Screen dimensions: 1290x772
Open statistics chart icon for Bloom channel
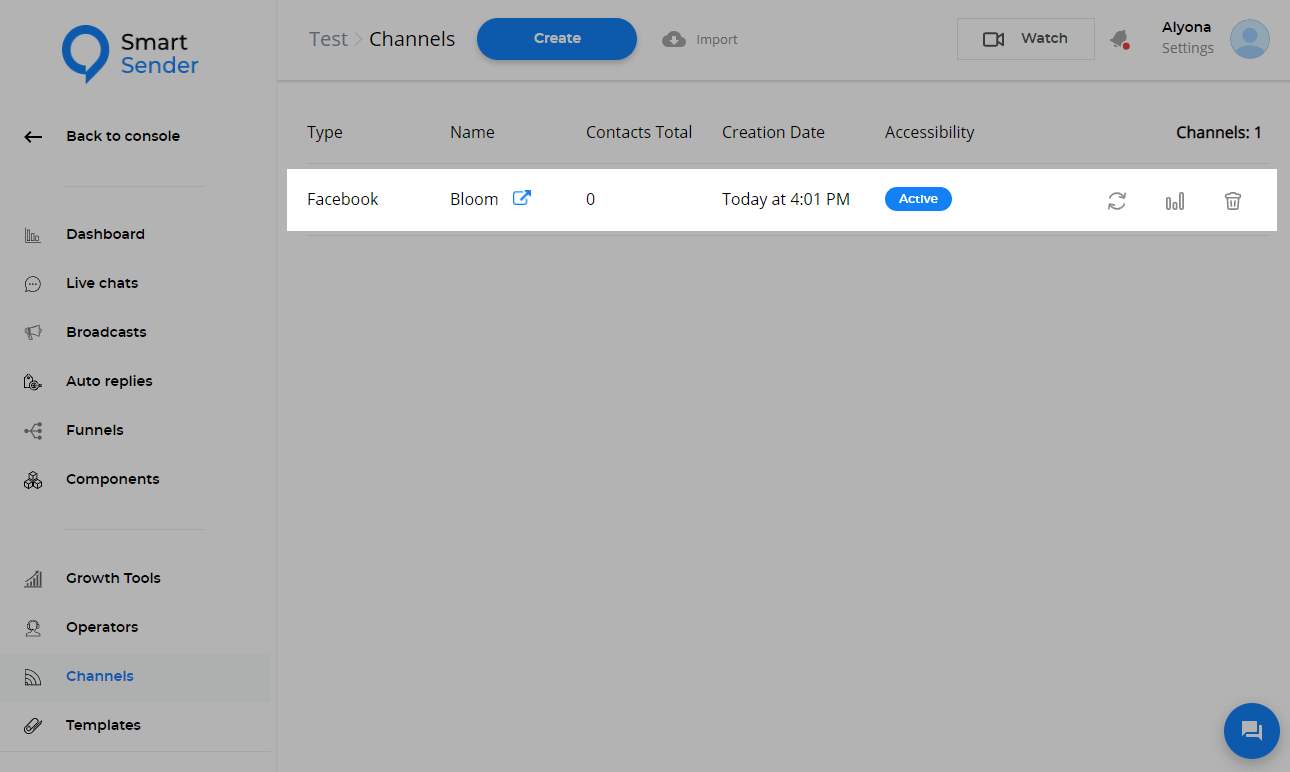(x=1175, y=201)
